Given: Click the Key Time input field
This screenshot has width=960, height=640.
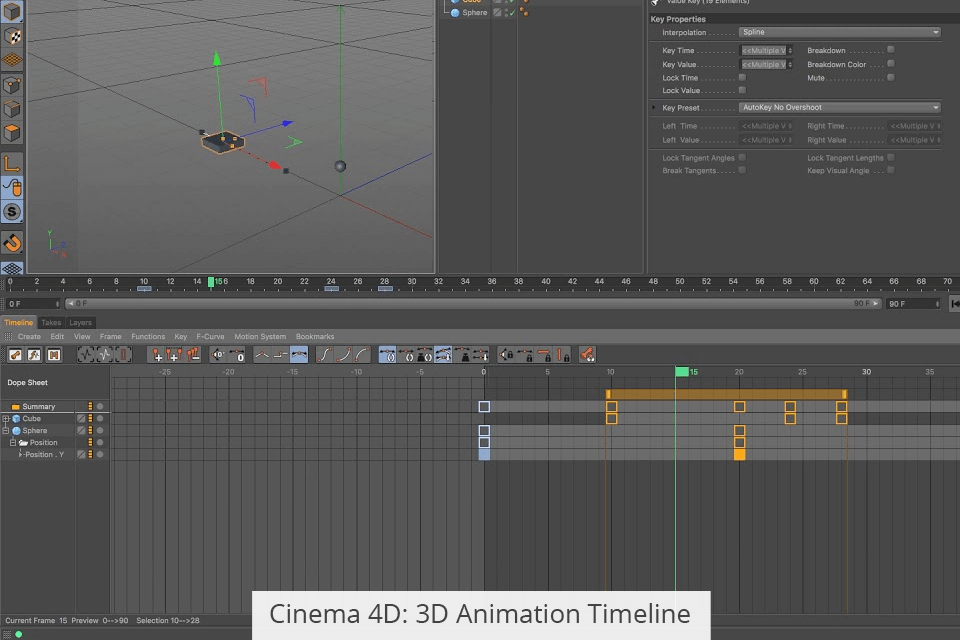Looking at the screenshot, I should (766, 50).
